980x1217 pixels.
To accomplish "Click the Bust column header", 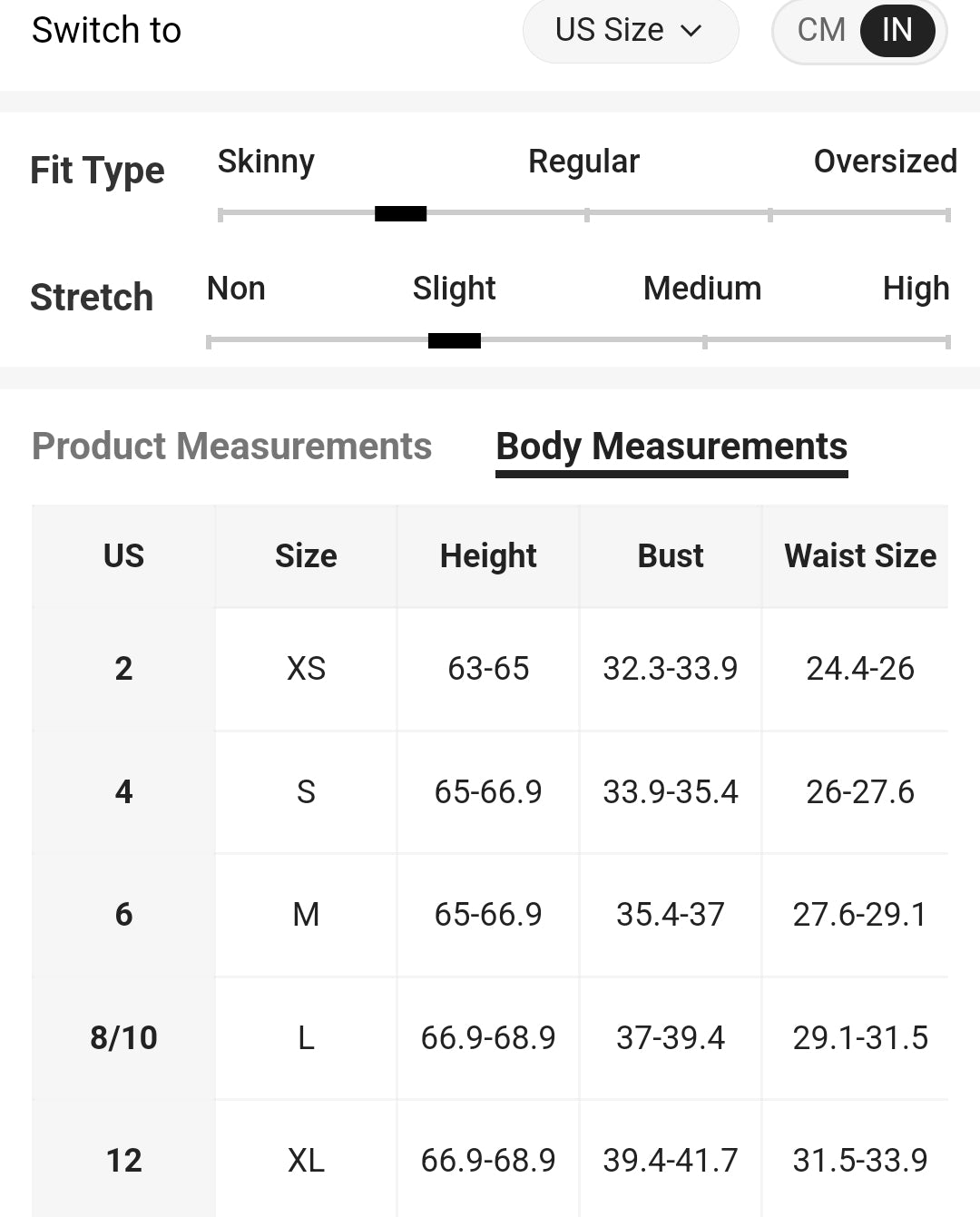I will [x=671, y=555].
